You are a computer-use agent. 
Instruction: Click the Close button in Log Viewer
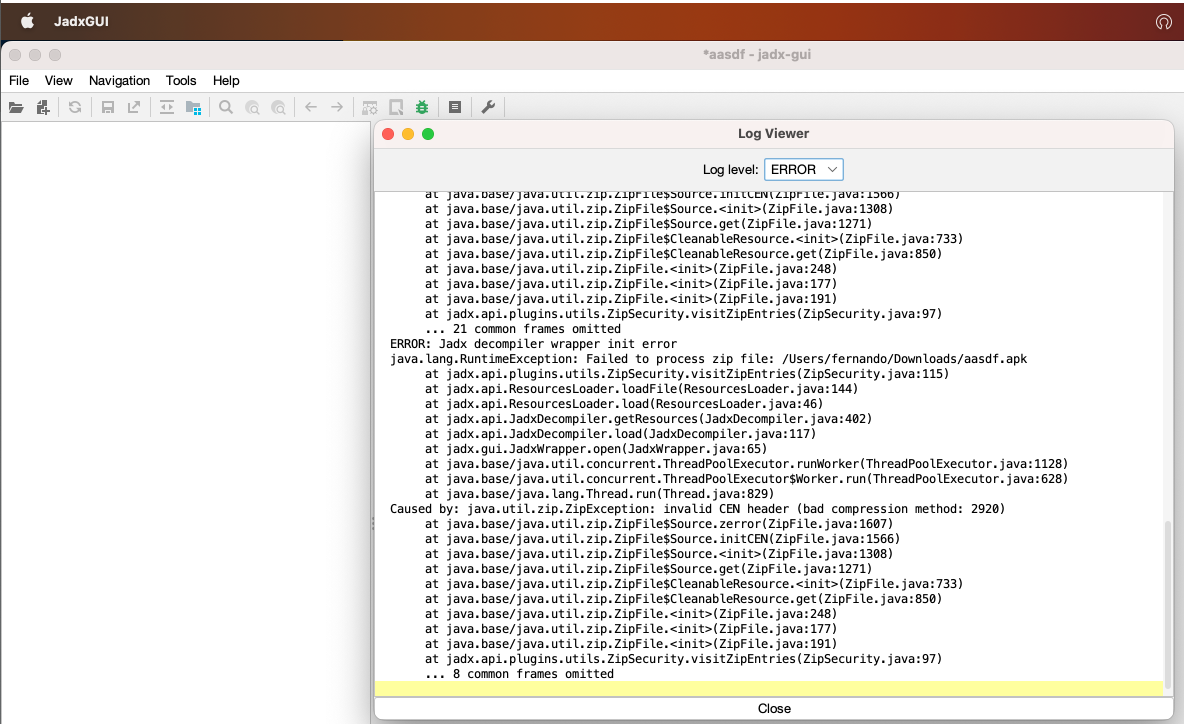click(x=773, y=708)
